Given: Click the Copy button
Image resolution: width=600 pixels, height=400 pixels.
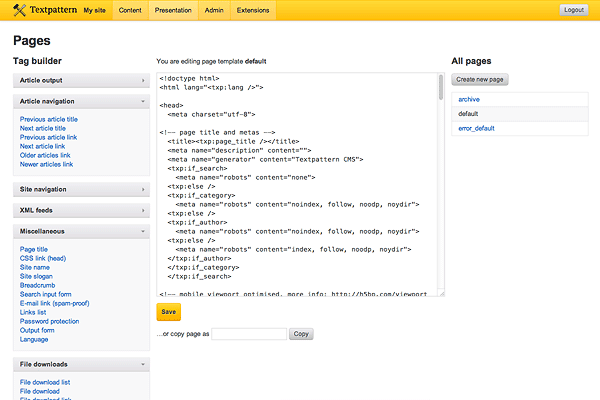Looking at the screenshot, I should 301,334.
